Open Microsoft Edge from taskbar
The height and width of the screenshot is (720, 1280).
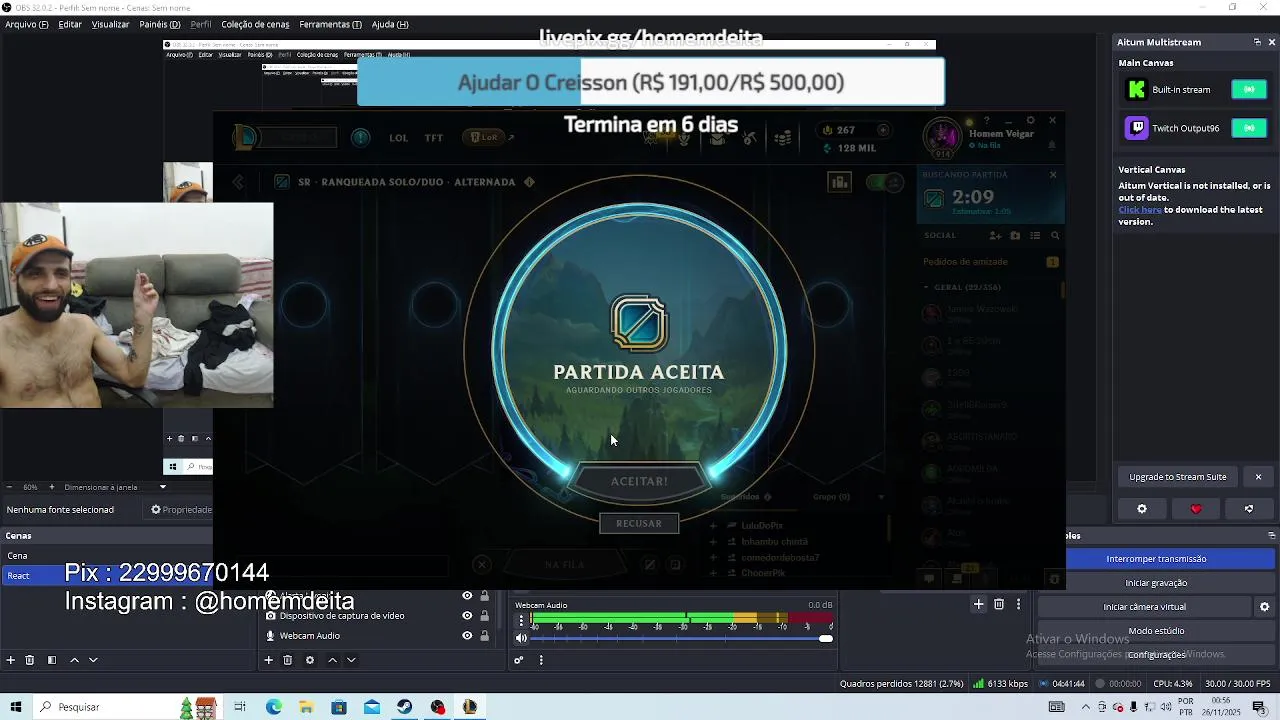[x=273, y=707]
